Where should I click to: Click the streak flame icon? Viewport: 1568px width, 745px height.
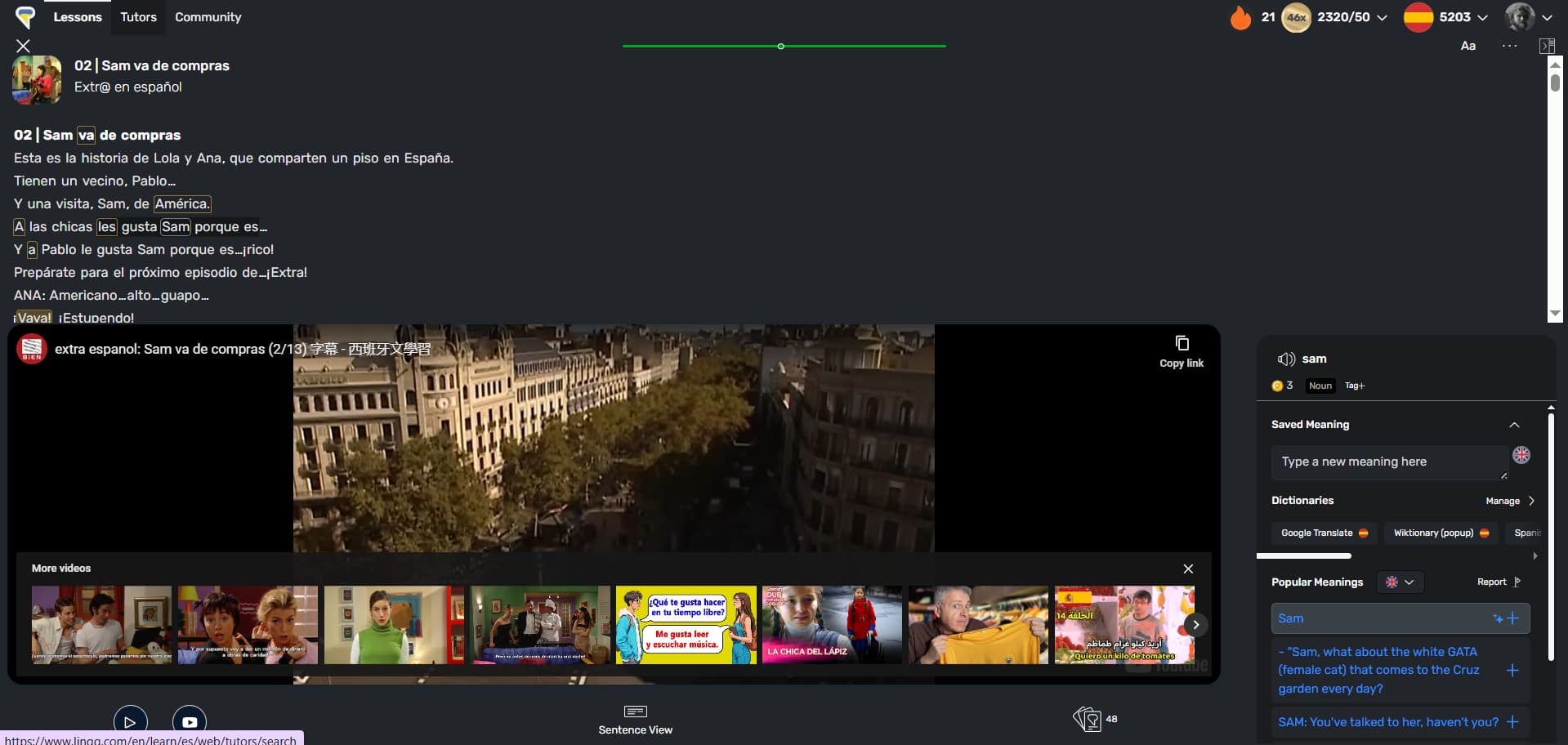click(1240, 17)
